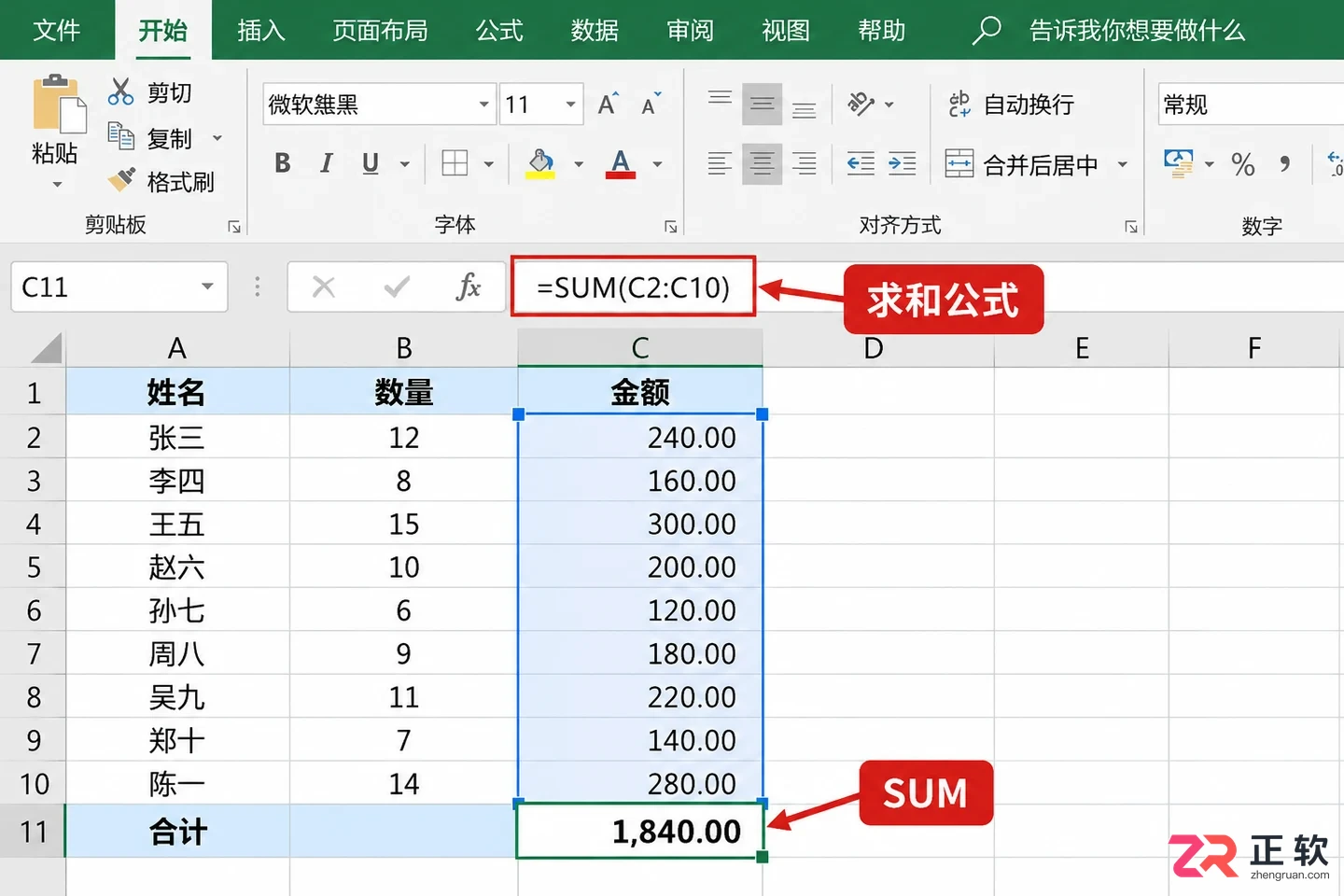The image size is (1344, 896).
Task: Select the total cell 1,840.00
Action: tap(640, 831)
